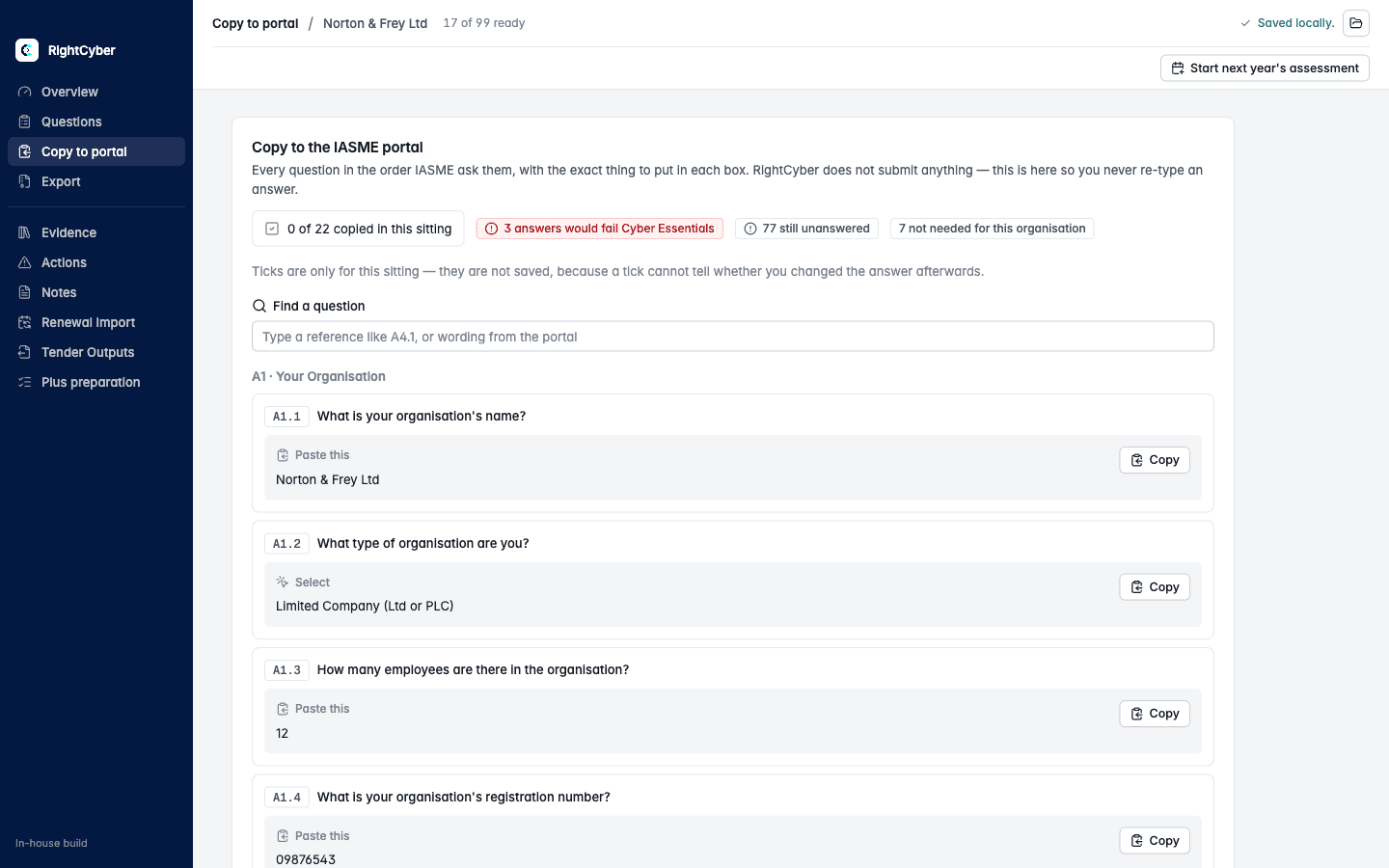Click the Select pointer icon in question A1.2

(x=283, y=583)
